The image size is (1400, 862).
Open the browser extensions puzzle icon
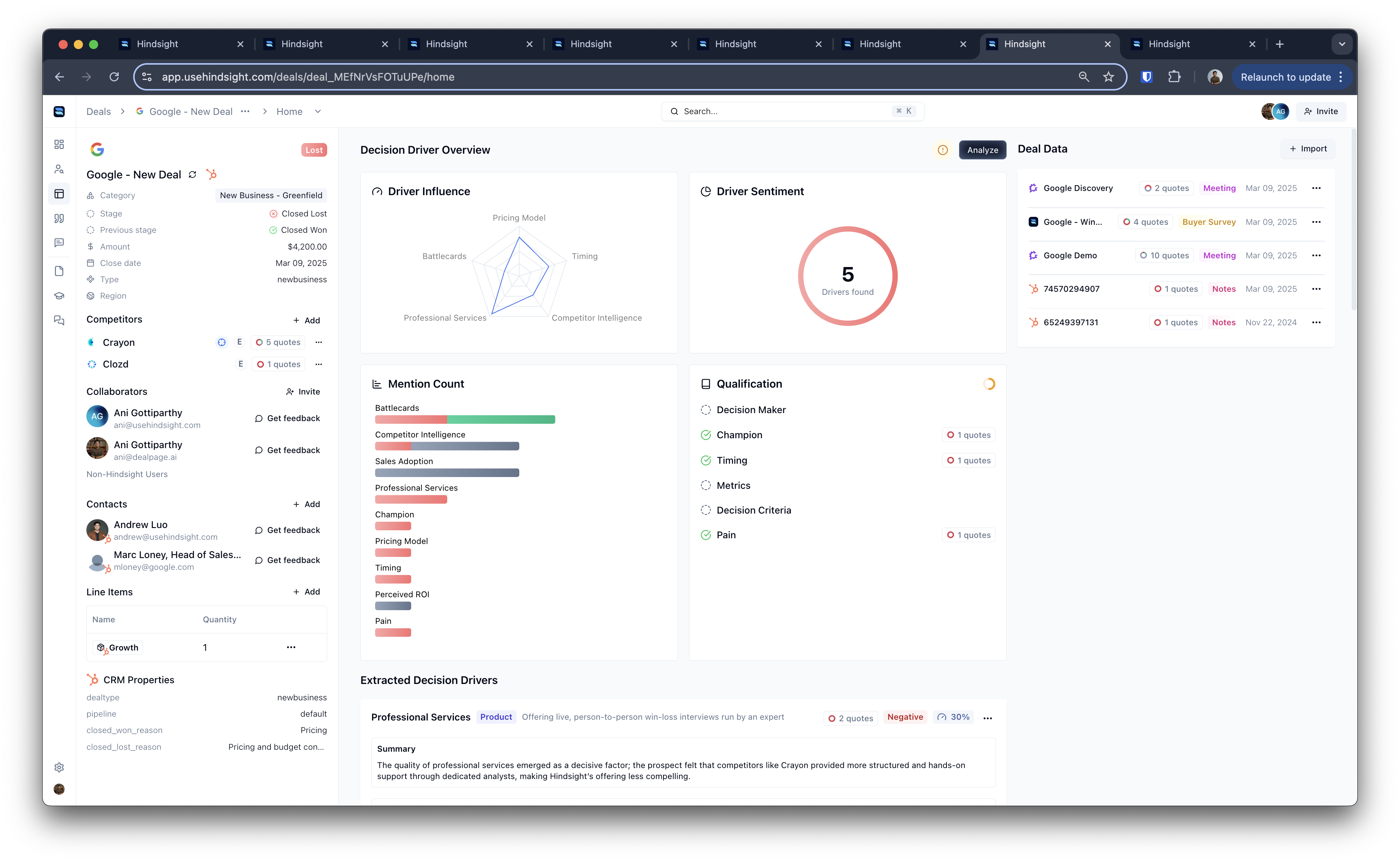(1174, 77)
